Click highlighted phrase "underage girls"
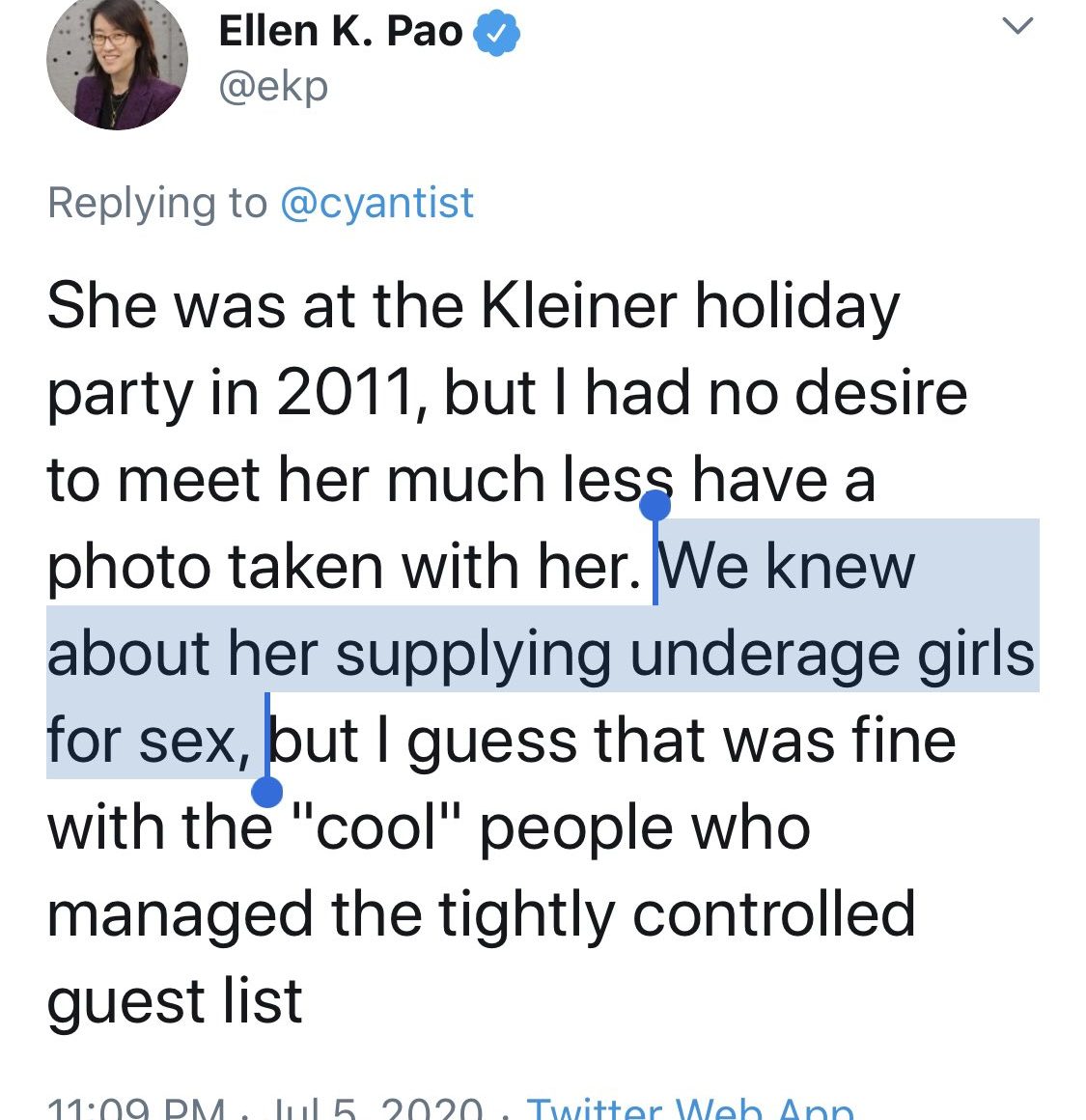Screen dimensions: 1086x1120 point(831,654)
